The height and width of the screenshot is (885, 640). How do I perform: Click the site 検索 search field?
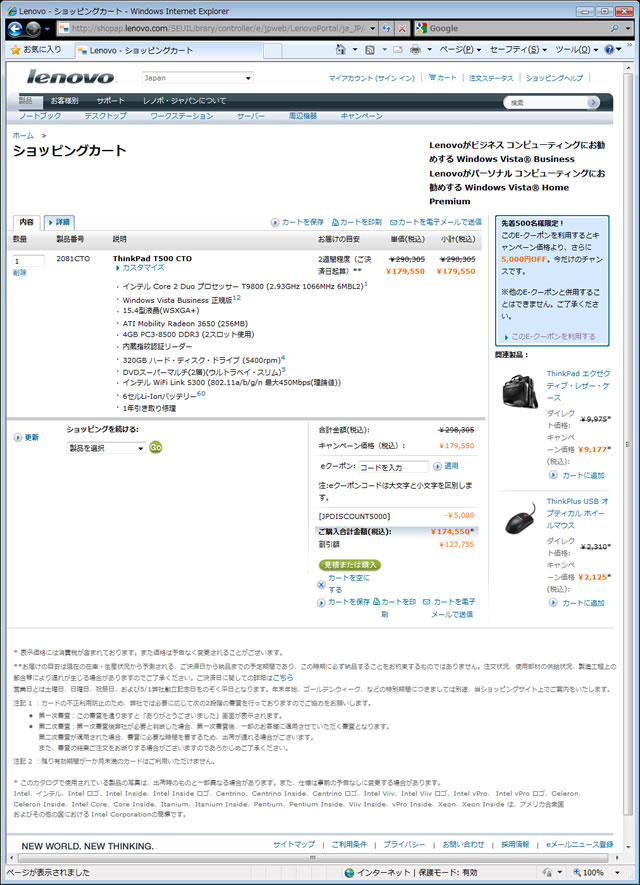pyautogui.click(x=546, y=102)
